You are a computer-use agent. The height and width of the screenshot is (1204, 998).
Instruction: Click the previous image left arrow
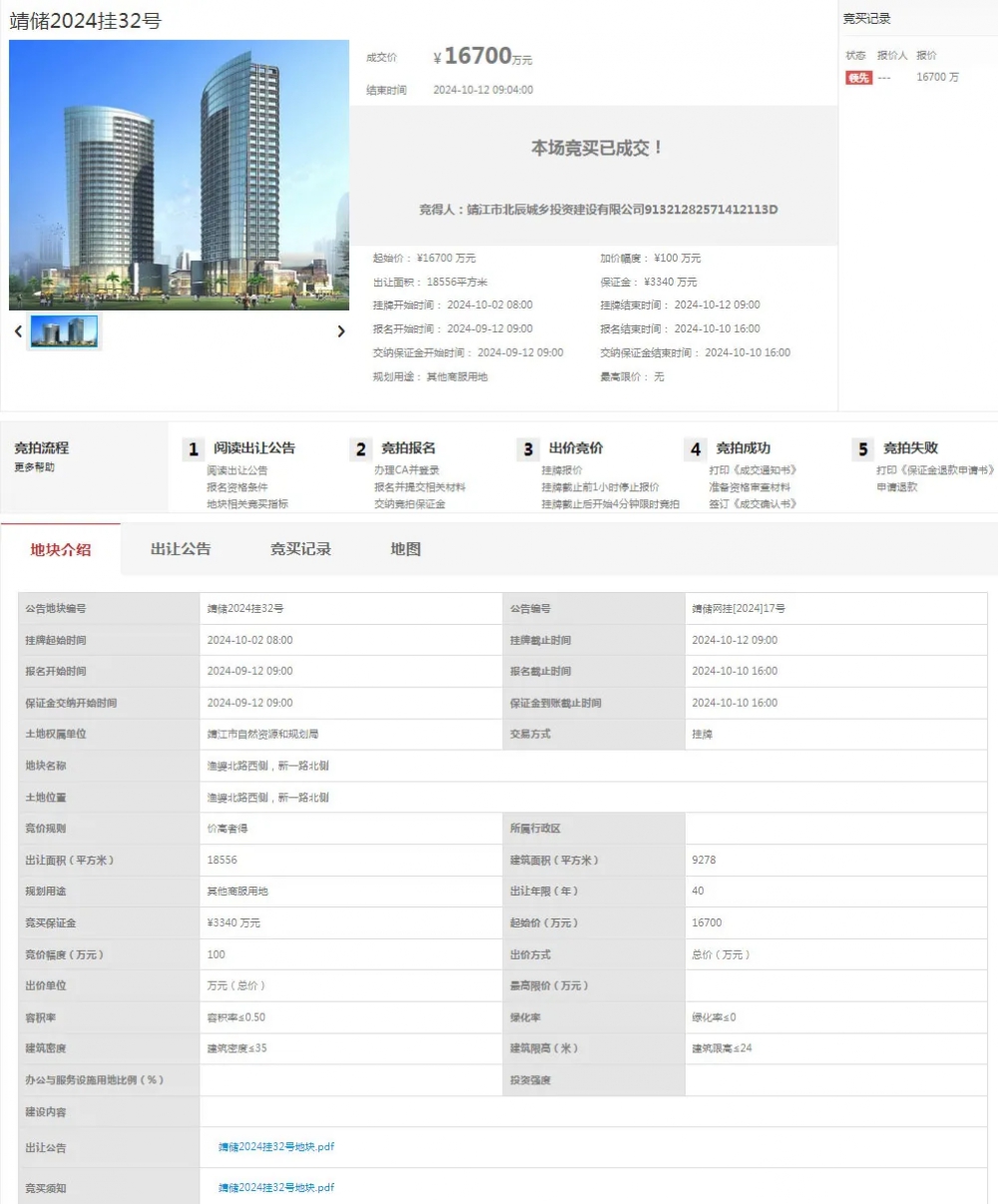click(x=18, y=331)
